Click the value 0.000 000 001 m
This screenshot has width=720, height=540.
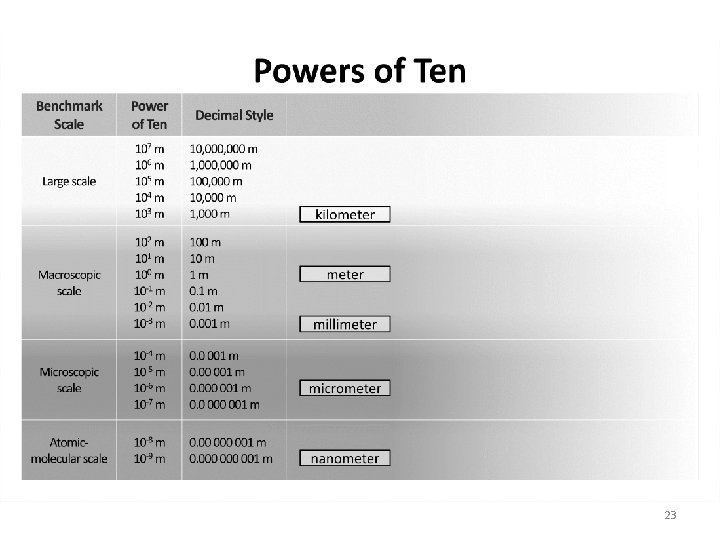click(231, 459)
